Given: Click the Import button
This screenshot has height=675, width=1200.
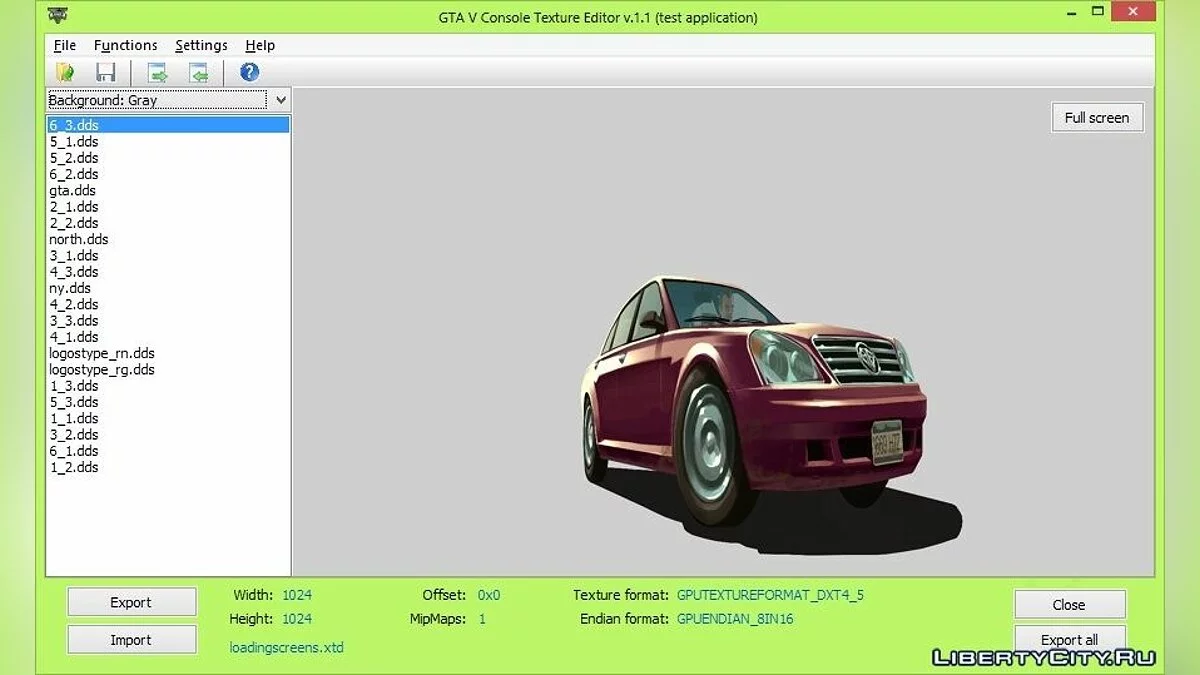Looking at the screenshot, I should [131, 640].
